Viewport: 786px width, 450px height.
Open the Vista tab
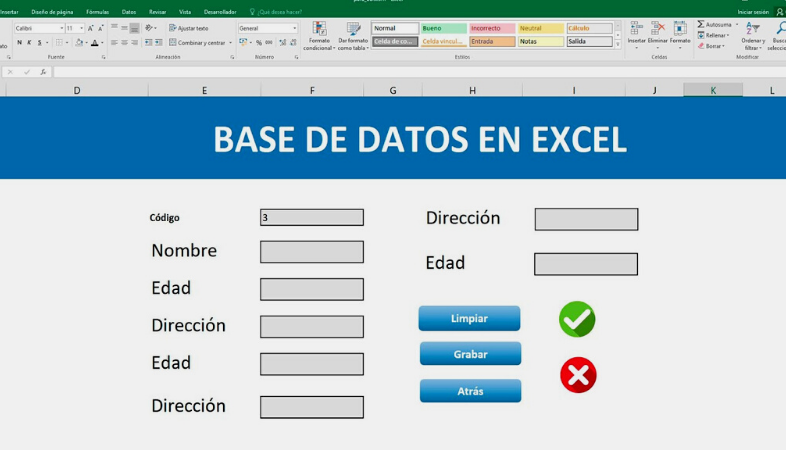pyautogui.click(x=185, y=12)
